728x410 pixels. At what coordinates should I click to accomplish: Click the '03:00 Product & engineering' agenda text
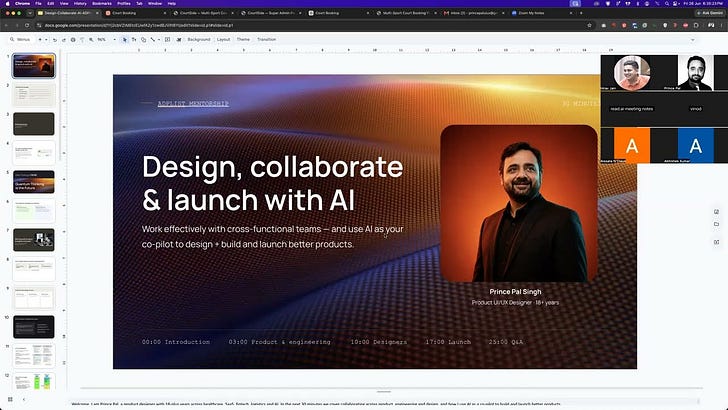coord(279,342)
